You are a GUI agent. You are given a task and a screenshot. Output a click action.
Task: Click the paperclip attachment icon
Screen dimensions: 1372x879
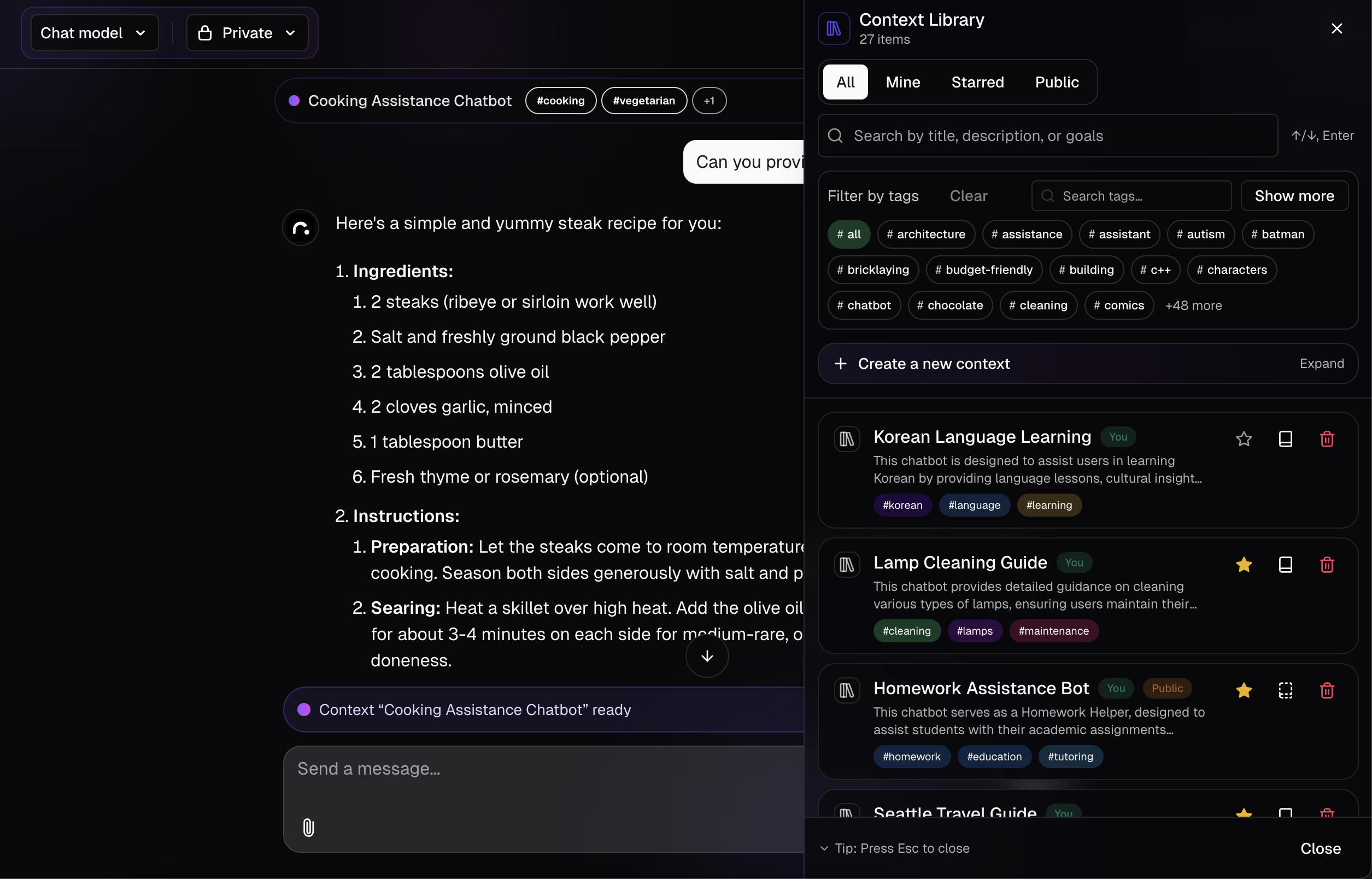coord(308,827)
